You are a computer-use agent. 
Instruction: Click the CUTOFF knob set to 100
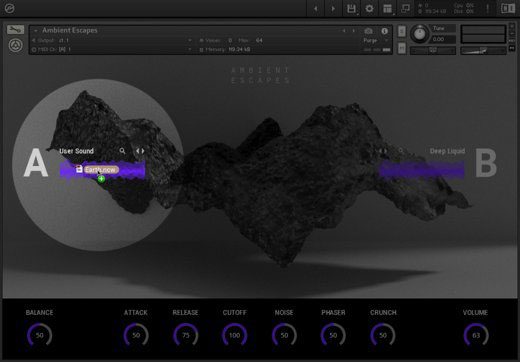234,335
